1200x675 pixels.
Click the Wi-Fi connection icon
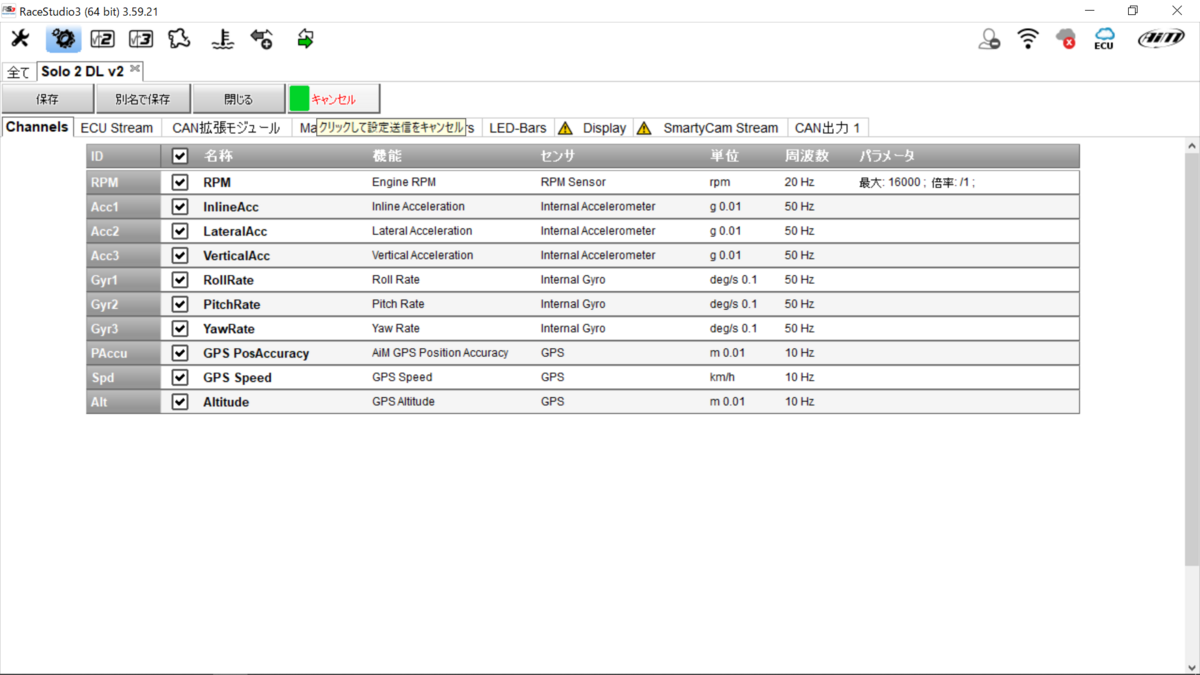pos(1028,39)
